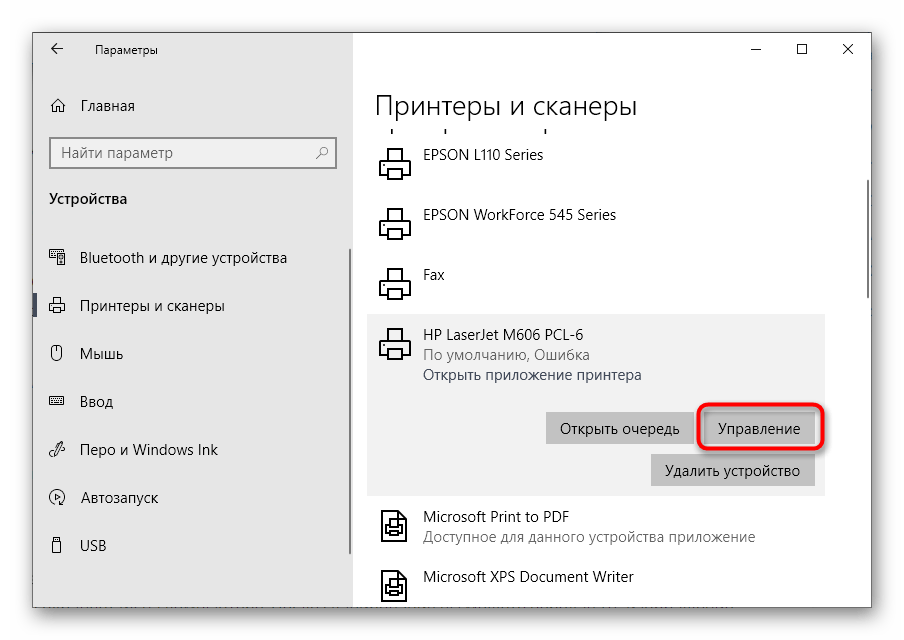904x640 pixels.
Task: Click the Microsoft Print to PDF icon
Action: (x=394, y=526)
